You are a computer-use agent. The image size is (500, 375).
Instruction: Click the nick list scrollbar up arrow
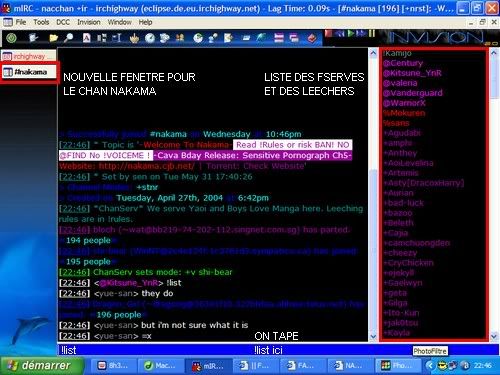pos(494,53)
